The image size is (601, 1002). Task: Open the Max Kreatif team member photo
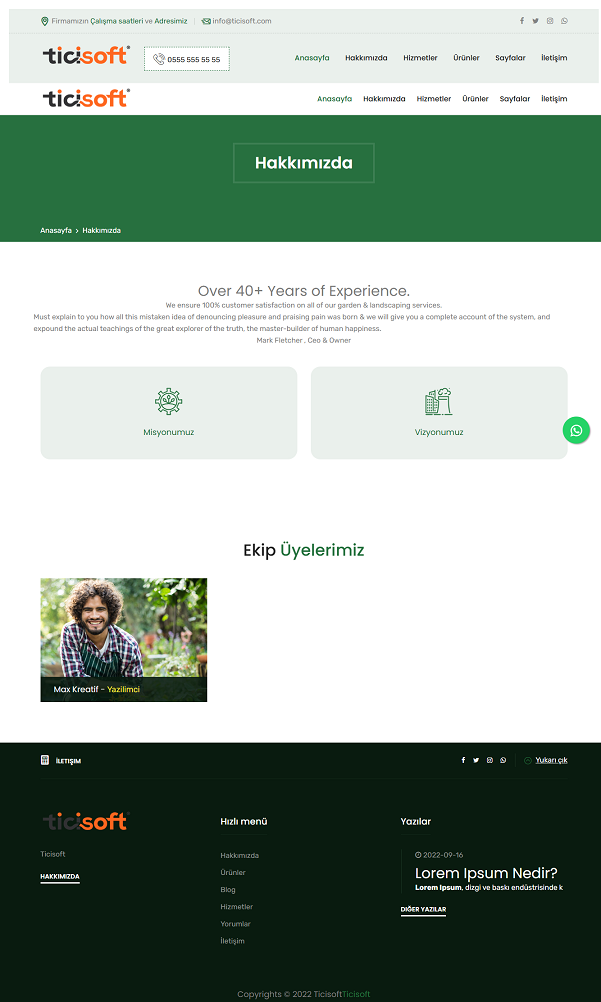click(x=123, y=630)
